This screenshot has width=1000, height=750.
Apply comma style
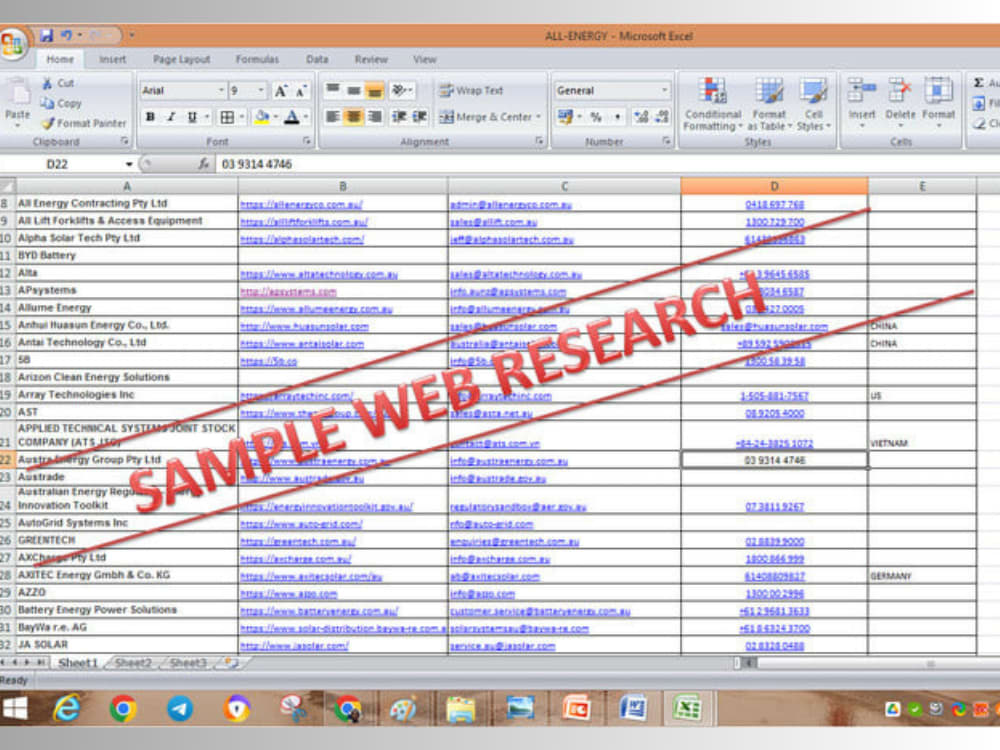[617, 117]
